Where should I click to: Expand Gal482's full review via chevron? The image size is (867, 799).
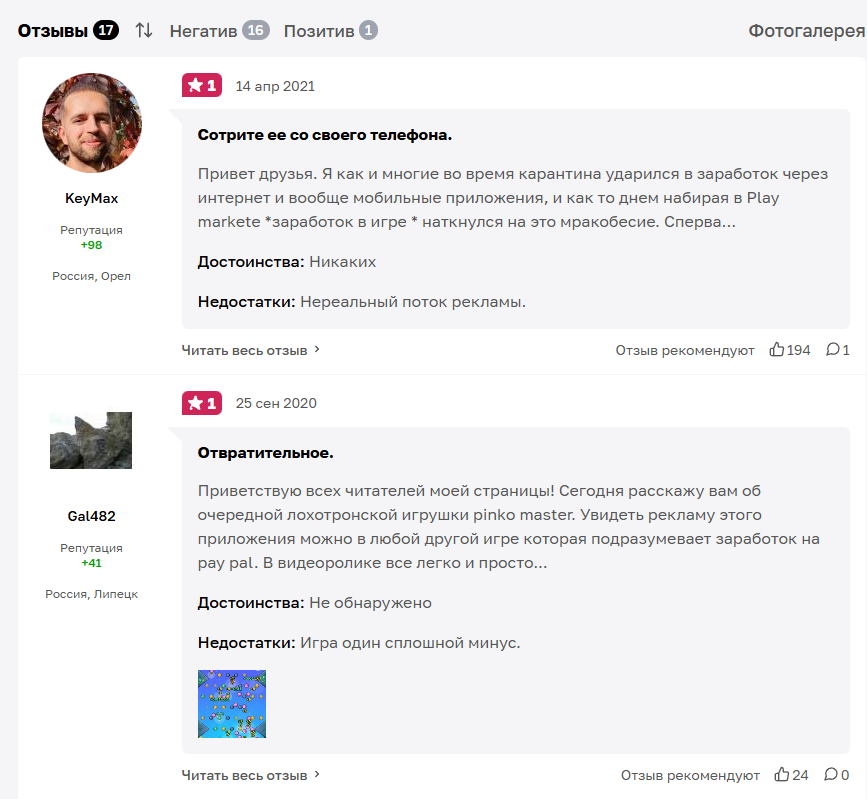tap(317, 775)
